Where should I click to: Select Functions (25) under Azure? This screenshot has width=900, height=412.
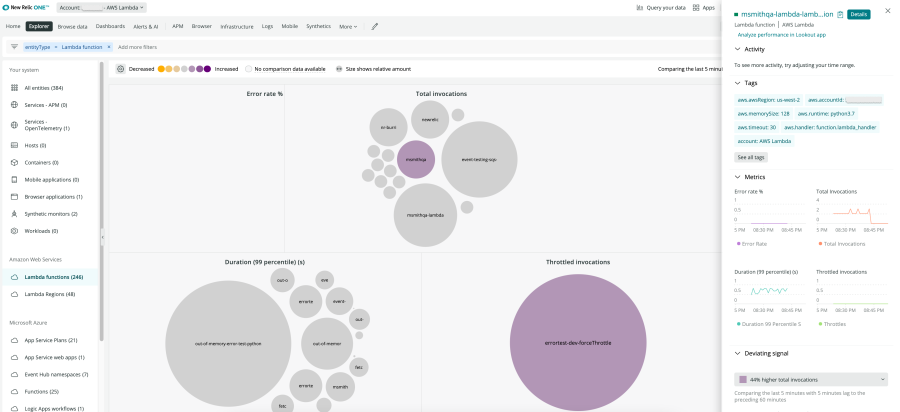click(x=41, y=392)
